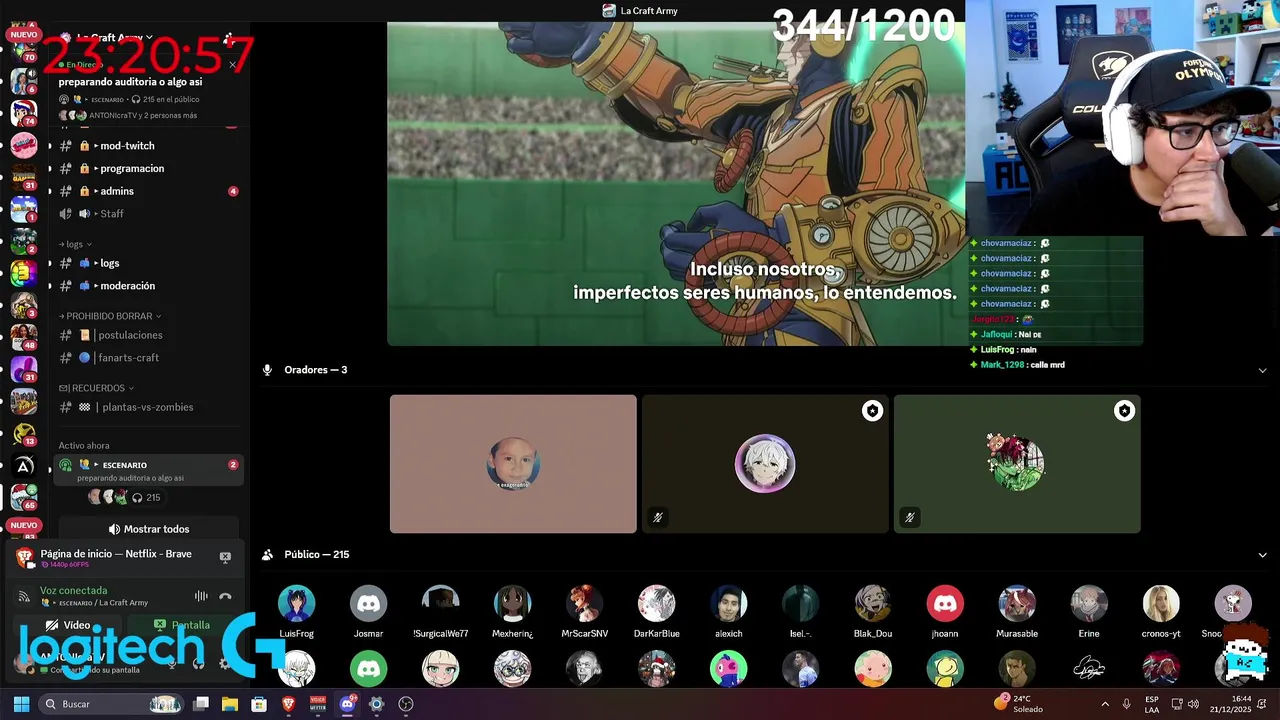Open server icon with 74 badge
Screen dimensions: 1280x720
pyautogui.click(x=24, y=112)
